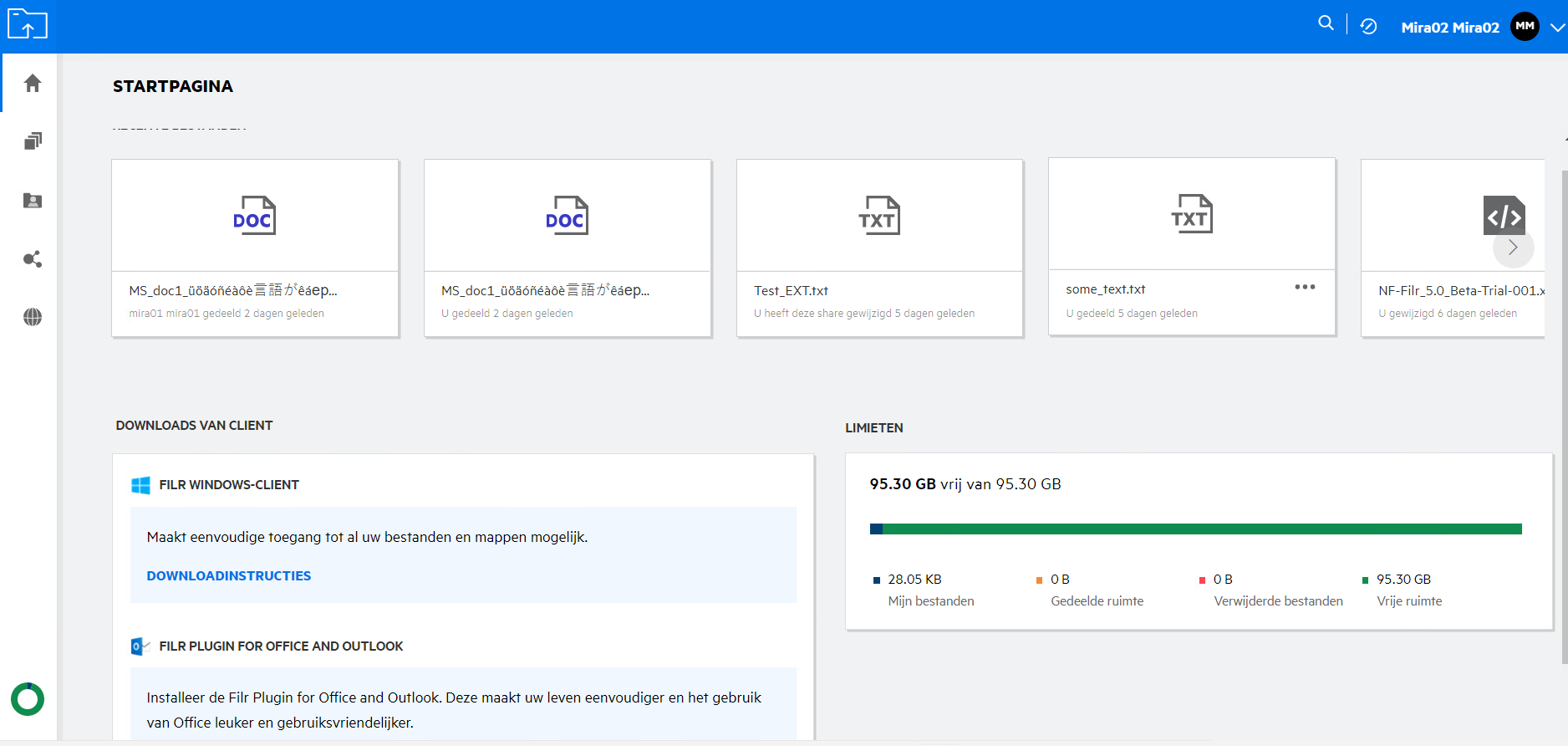Image resolution: width=1568 pixels, height=746 pixels.
Task: Open My Files from sidebar
Action: coord(33,141)
